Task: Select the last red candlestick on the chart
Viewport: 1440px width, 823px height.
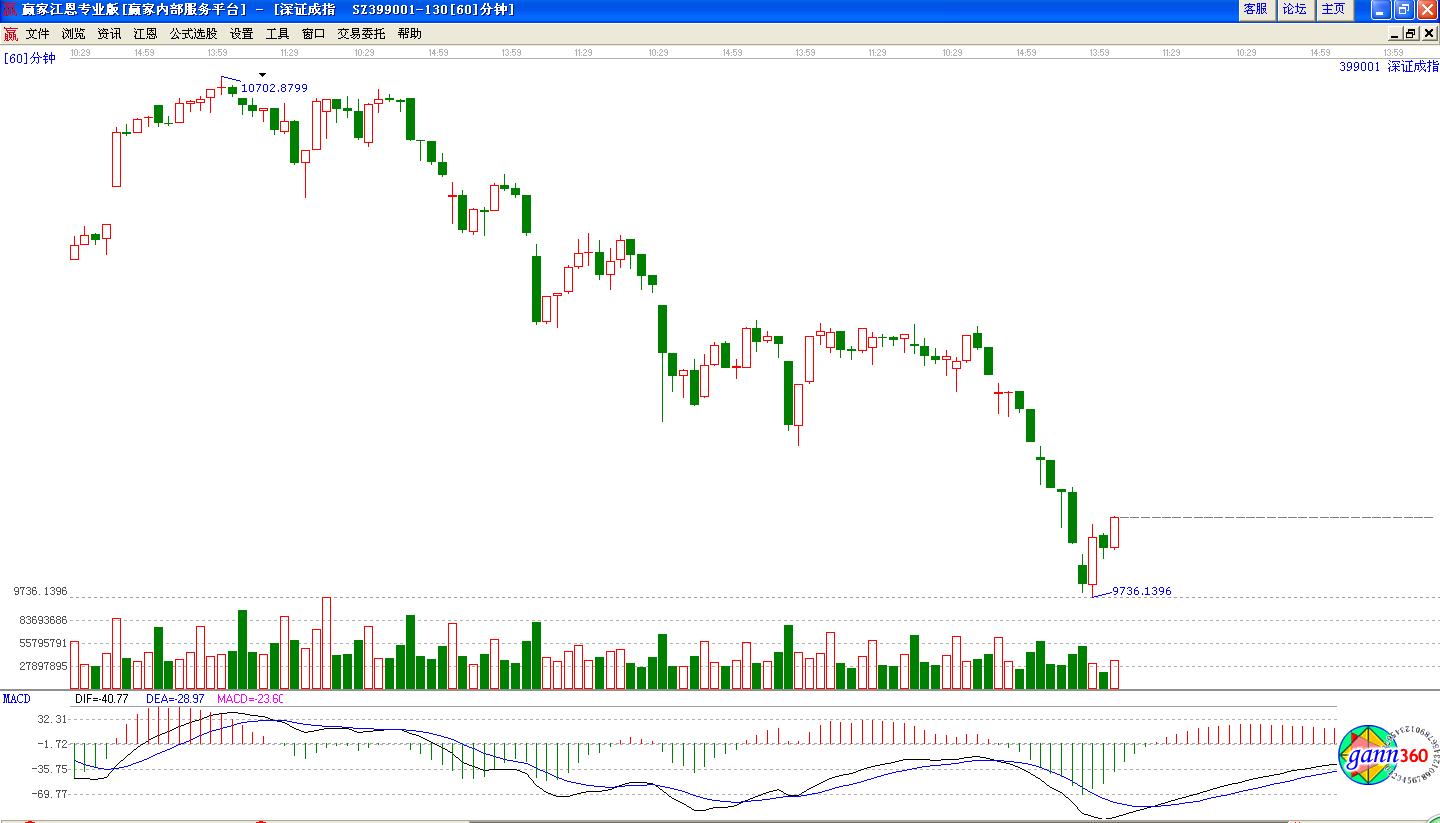Action: pos(1114,532)
